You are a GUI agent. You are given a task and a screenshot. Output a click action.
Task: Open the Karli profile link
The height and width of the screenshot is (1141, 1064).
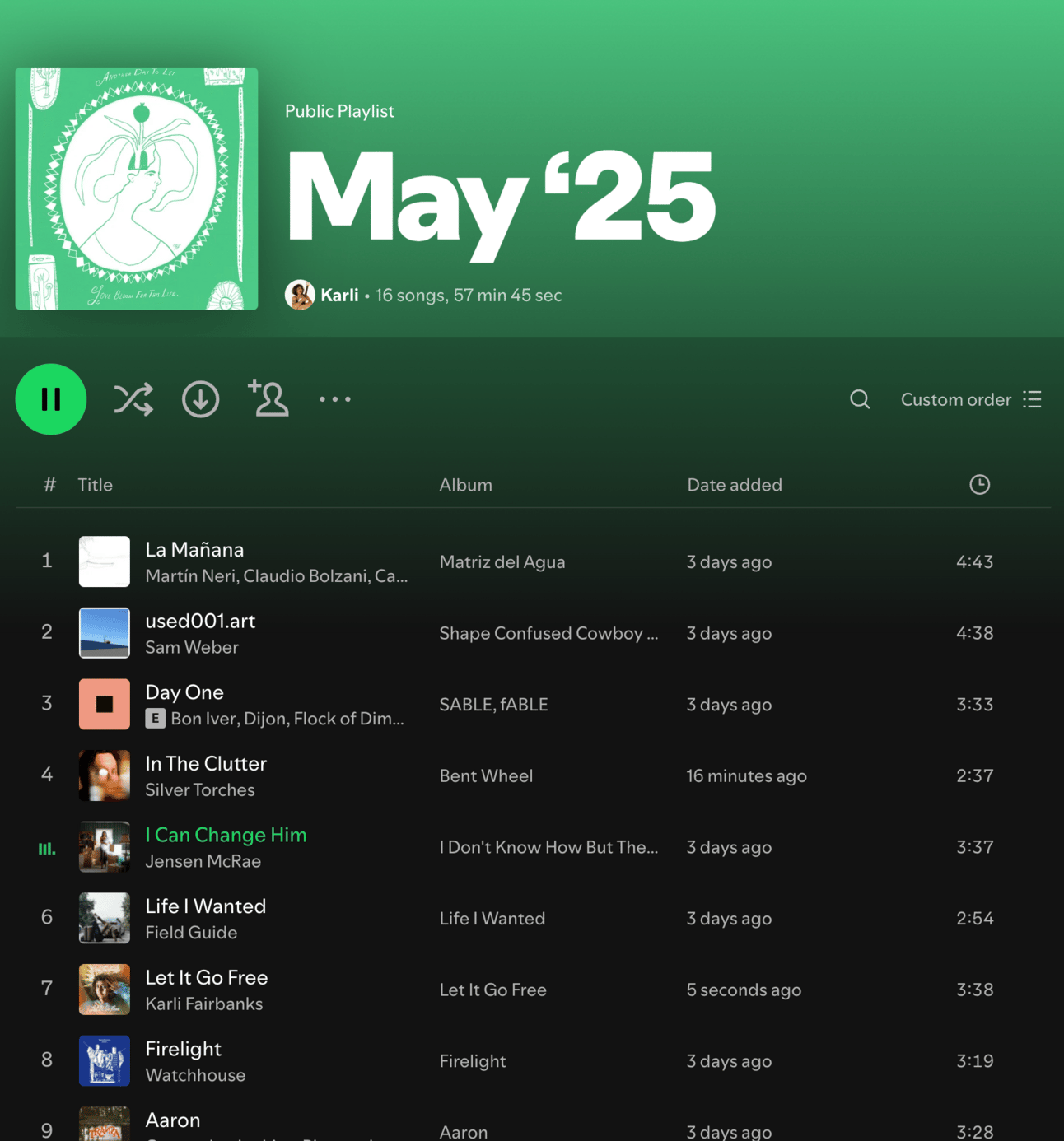pos(339,295)
